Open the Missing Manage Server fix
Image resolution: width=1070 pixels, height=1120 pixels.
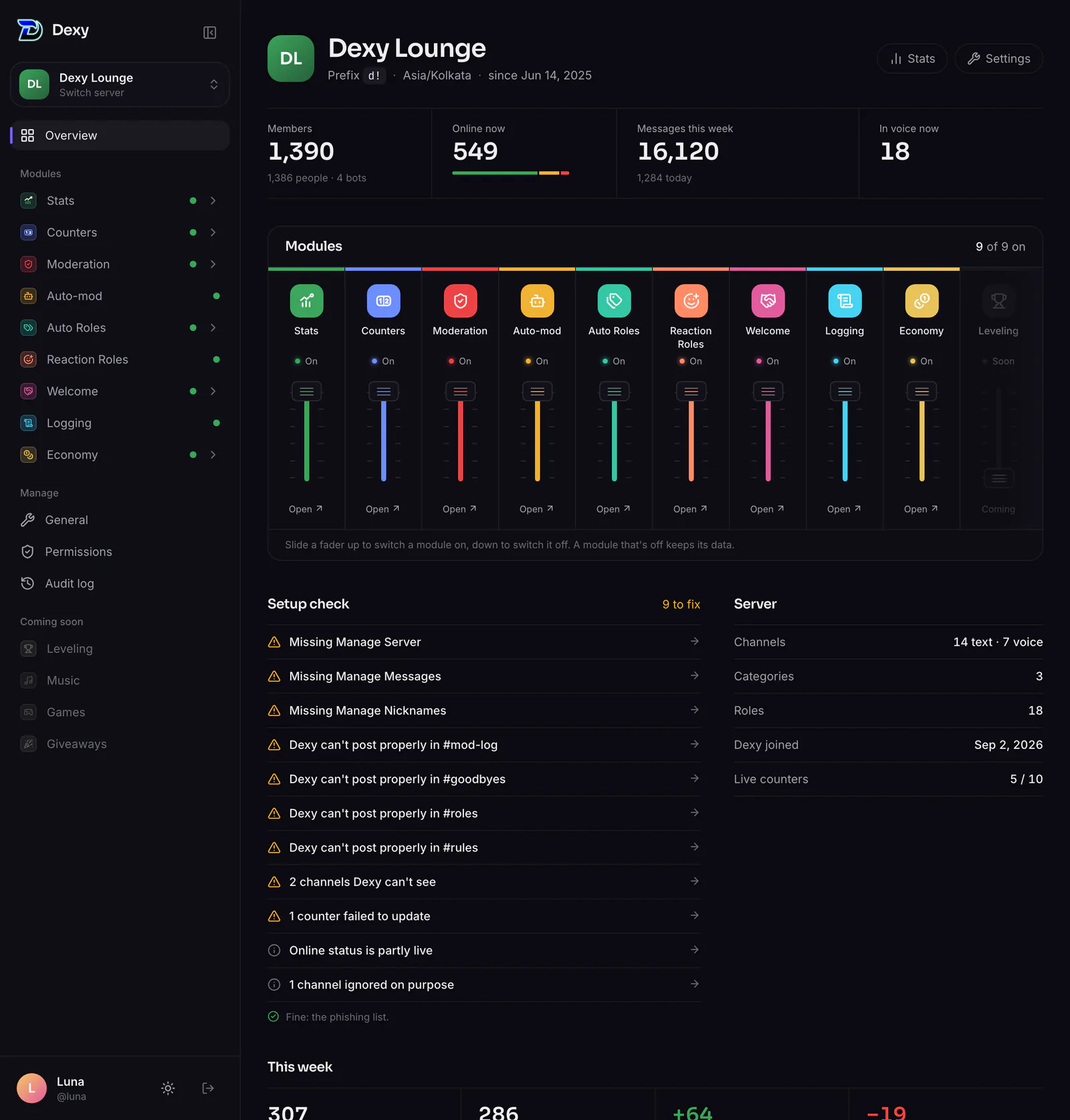click(484, 642)
